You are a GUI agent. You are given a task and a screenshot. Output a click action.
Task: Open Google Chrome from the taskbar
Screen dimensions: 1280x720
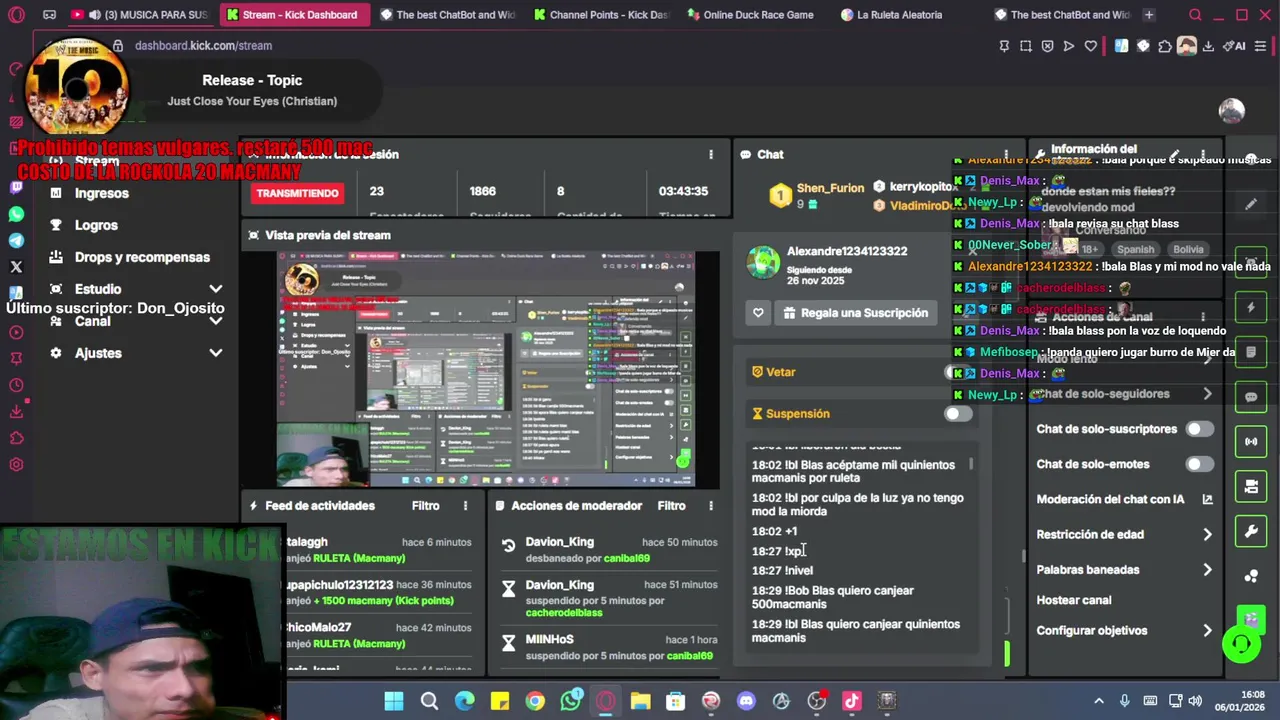coord(535,701)
